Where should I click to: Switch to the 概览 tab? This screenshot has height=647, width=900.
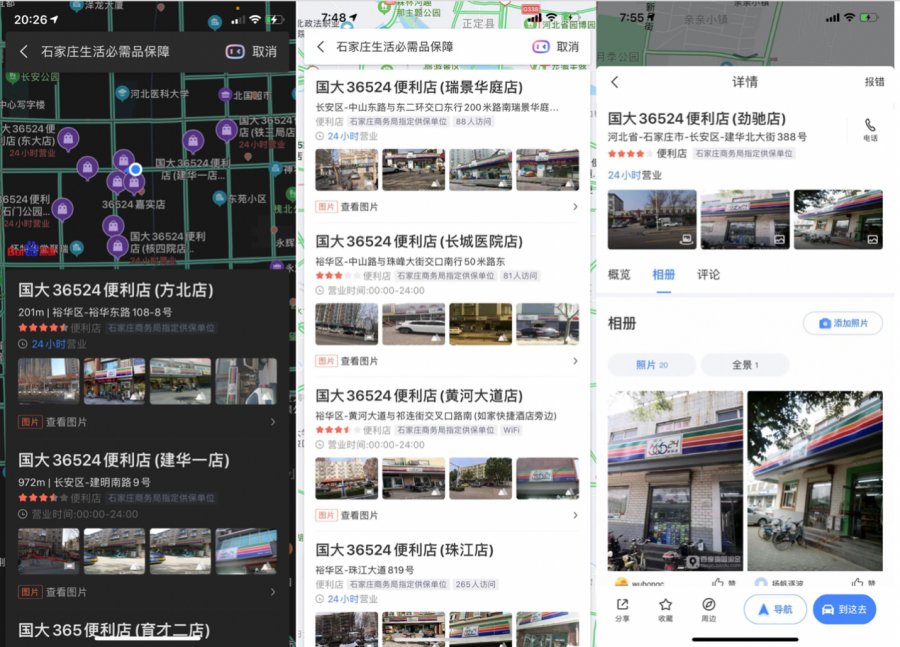pyautogui.click(x=619, y=274)
